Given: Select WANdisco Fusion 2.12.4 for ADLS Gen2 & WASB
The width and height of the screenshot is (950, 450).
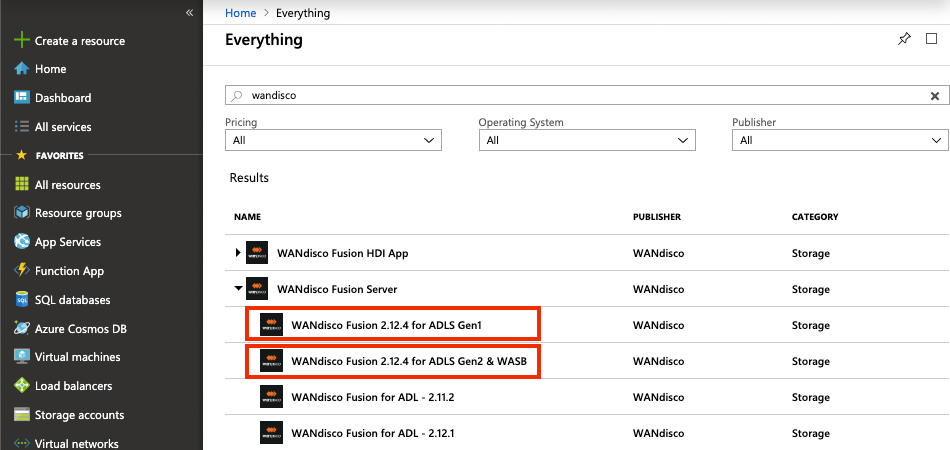Looking at the screenshot, I should (410, 362).
